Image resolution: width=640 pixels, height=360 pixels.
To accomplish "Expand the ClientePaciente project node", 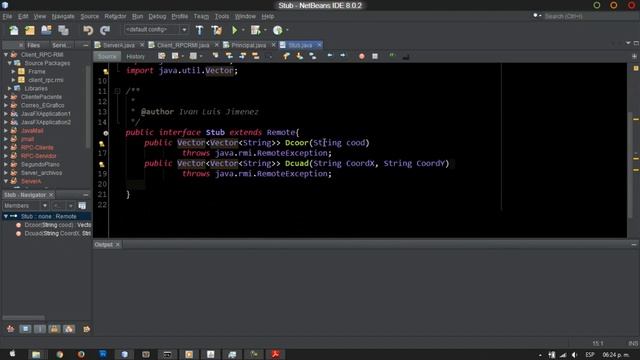I will 6,97.
